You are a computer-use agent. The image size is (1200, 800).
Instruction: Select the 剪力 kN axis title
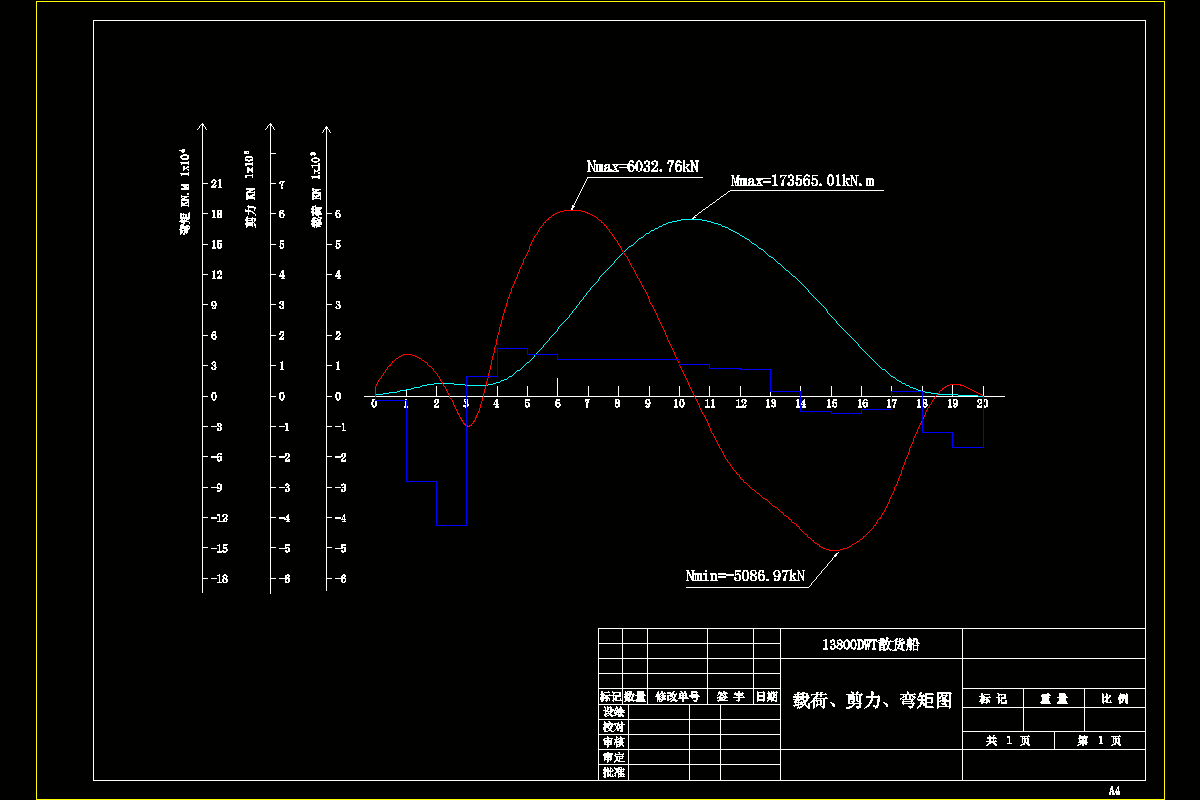coord(250,190)
